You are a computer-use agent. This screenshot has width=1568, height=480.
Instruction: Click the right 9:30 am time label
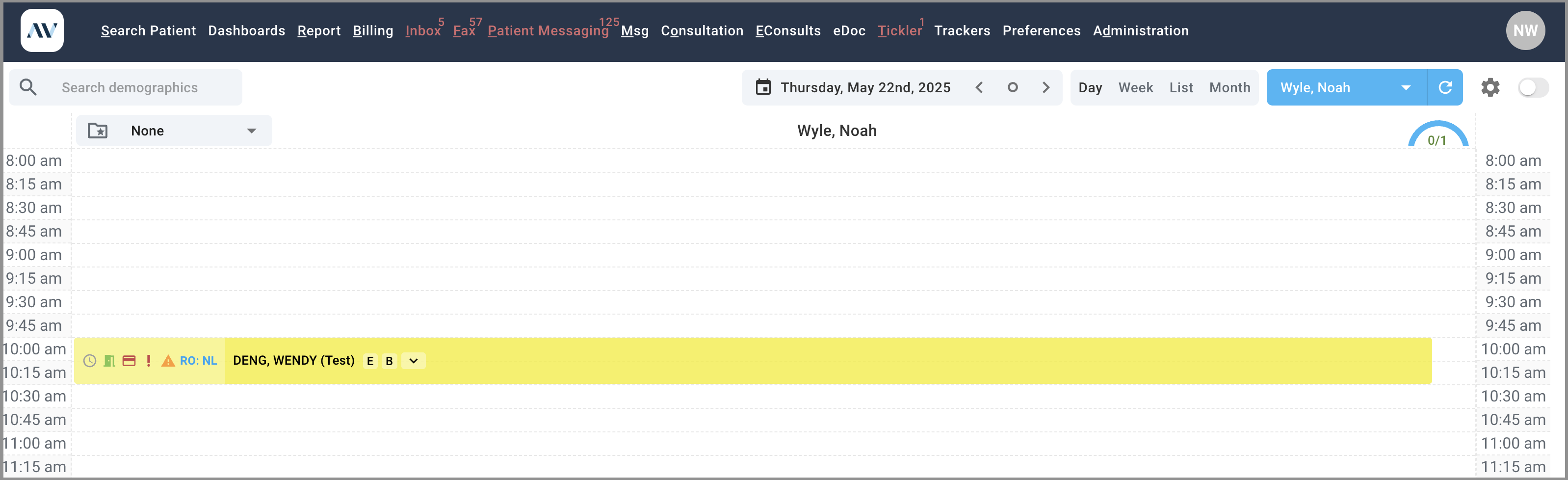1513,301
